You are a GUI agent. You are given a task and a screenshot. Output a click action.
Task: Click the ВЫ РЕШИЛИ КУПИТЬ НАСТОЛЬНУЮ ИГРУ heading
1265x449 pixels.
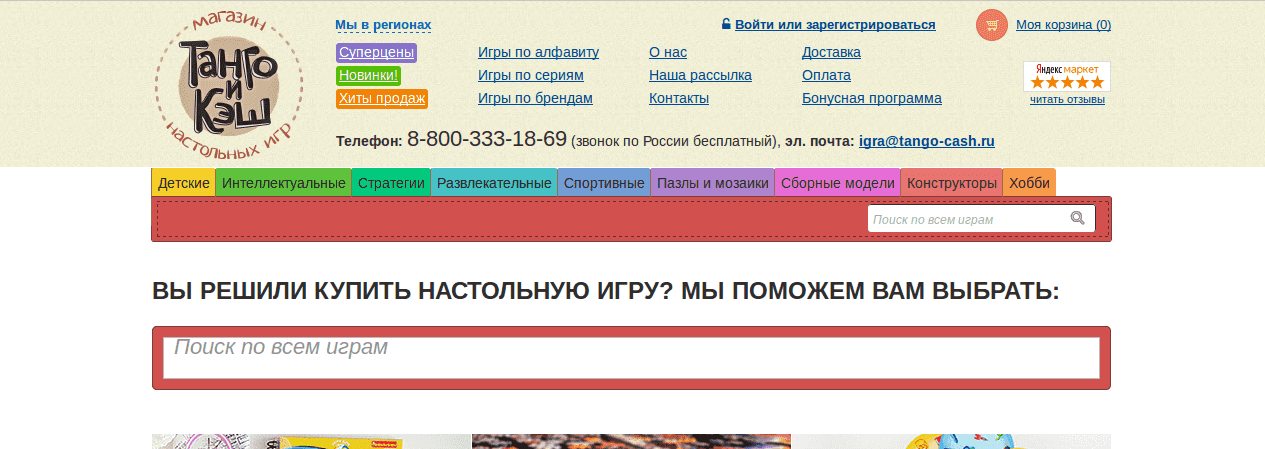(x=606, y=291)
